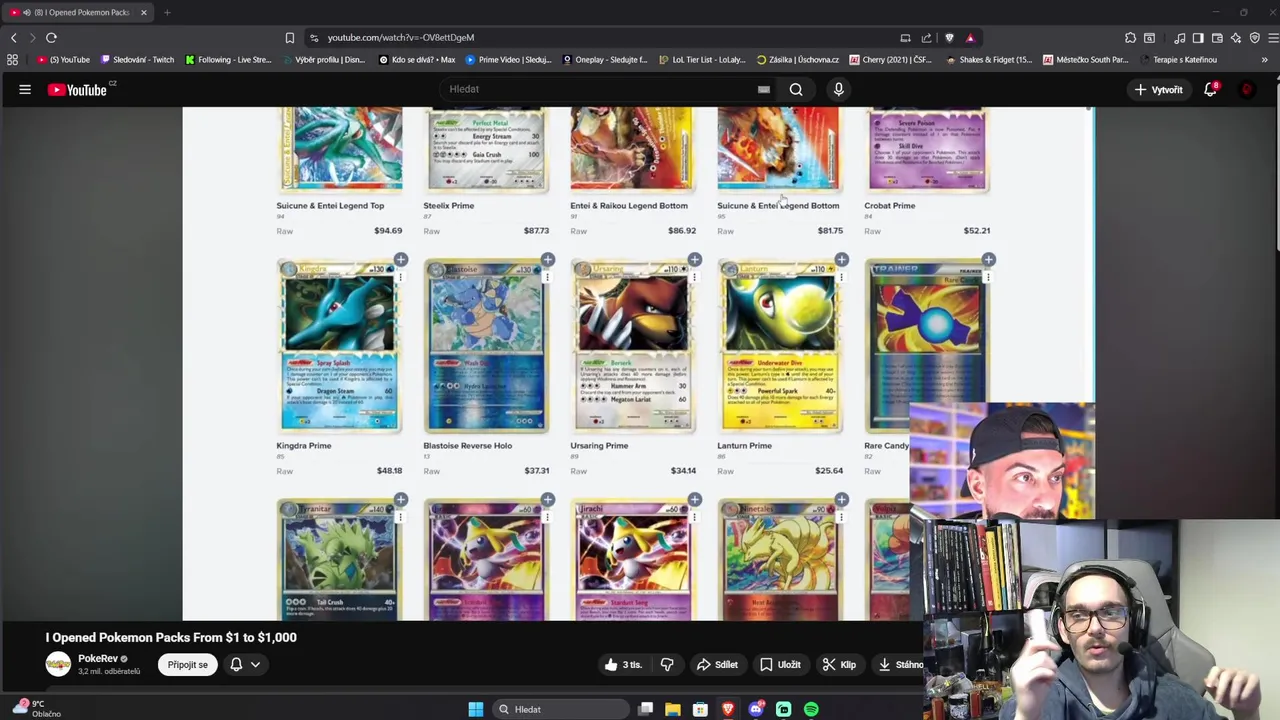The image size is (1280, 720).
Task: Open Brave browser taskbar icon
Action: click(x=728, y=709)
